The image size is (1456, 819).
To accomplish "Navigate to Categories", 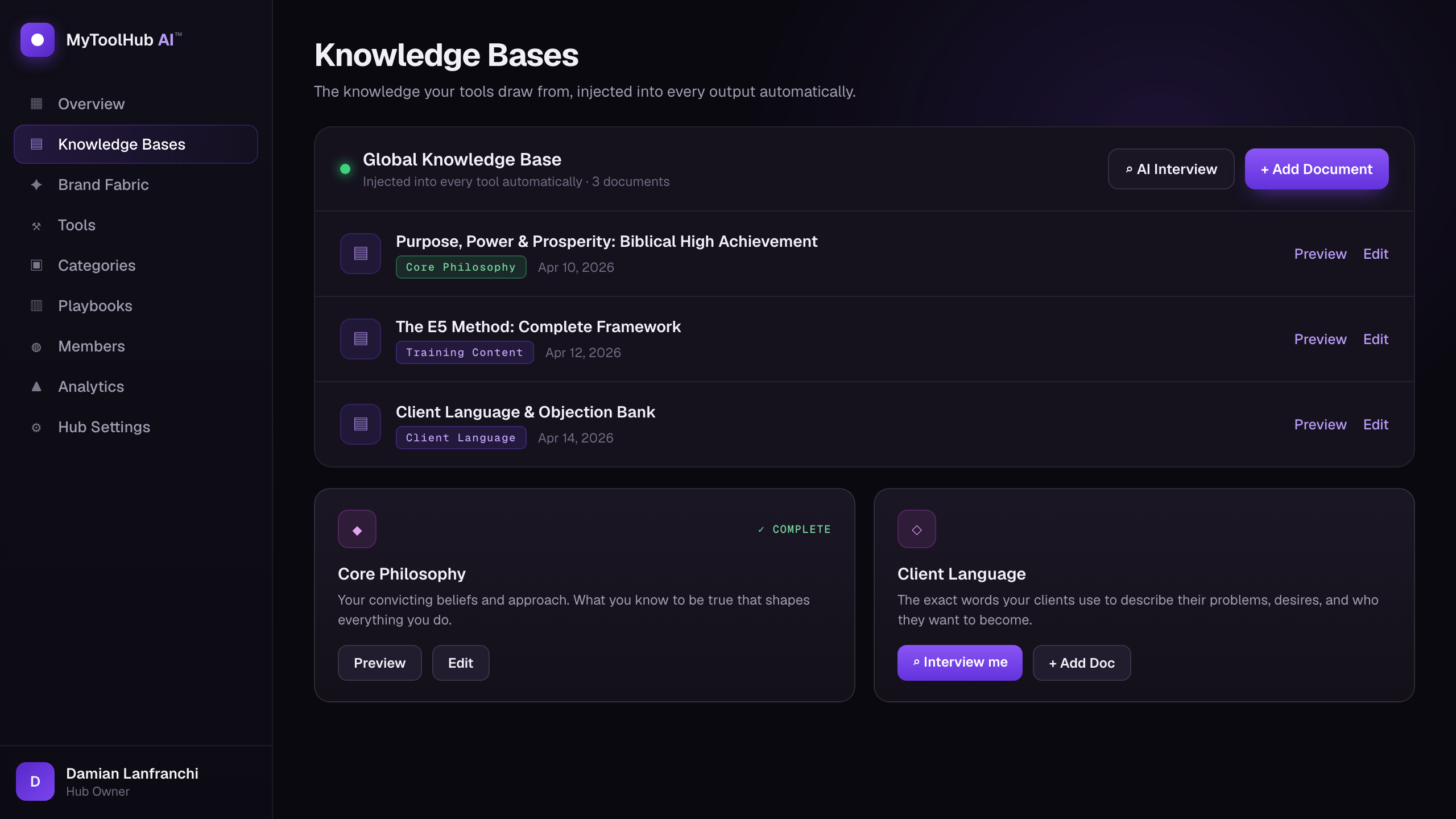I will tap(136, 265).
